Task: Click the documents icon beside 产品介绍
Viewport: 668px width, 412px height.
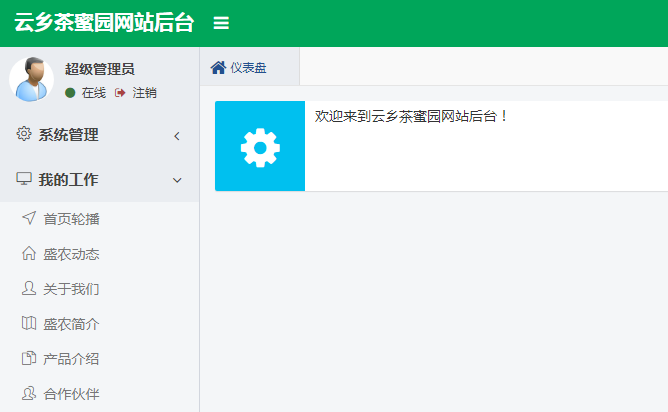Action: [x=28, y=359]
